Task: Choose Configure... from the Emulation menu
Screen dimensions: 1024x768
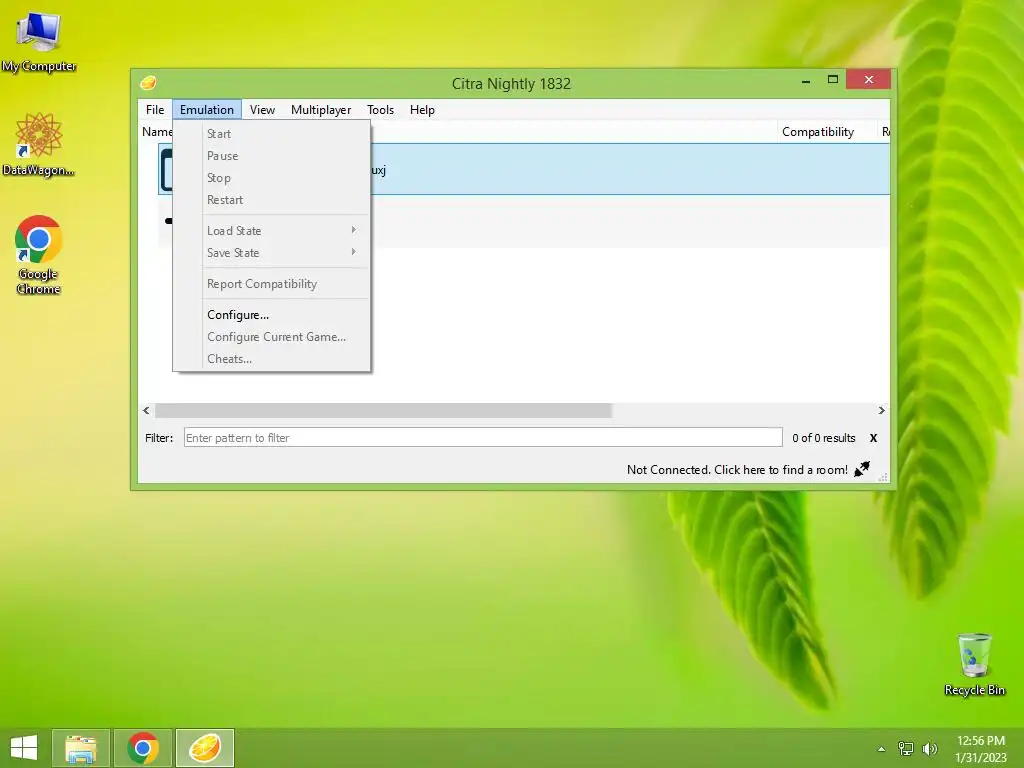Action: pos(272,315)
